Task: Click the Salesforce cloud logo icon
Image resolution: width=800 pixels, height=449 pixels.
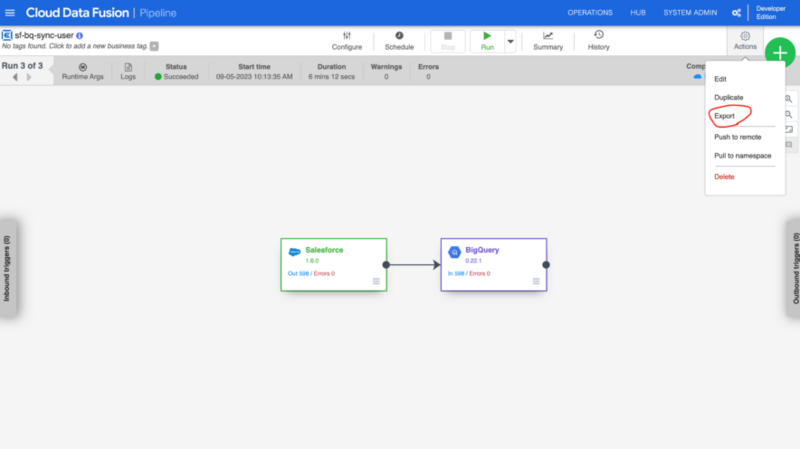Action: (x=294, y=252)
